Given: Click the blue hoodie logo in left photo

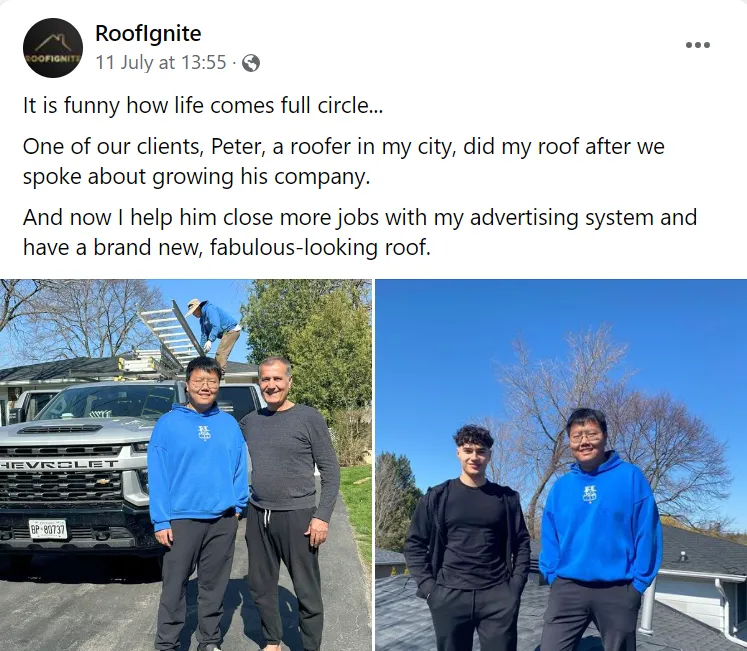Looking at the screenshot, I should pyautogui.click(x=204, y=433).
